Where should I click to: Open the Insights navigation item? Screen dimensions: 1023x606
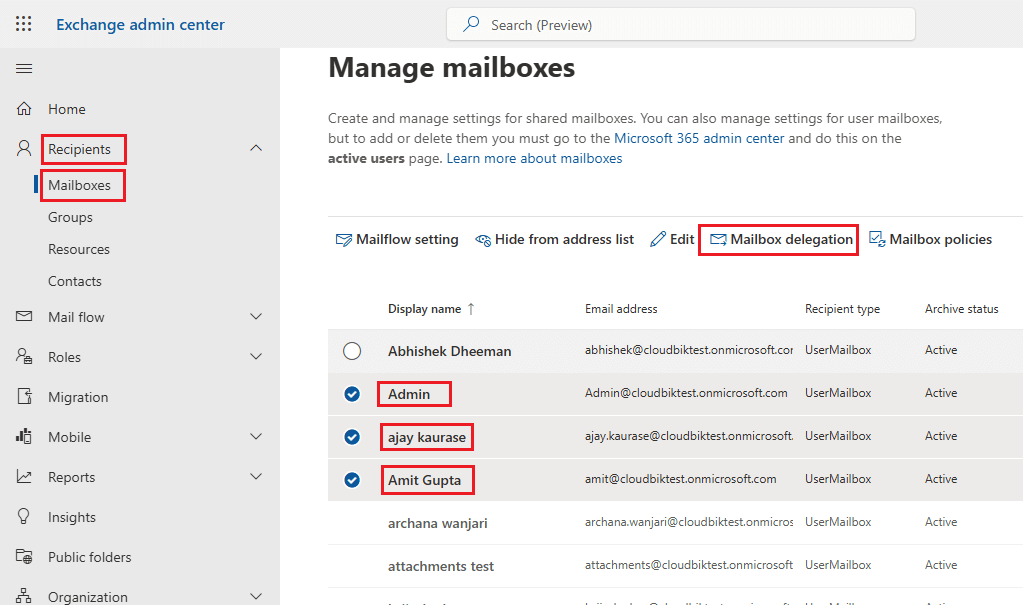(x=72, y=517)
